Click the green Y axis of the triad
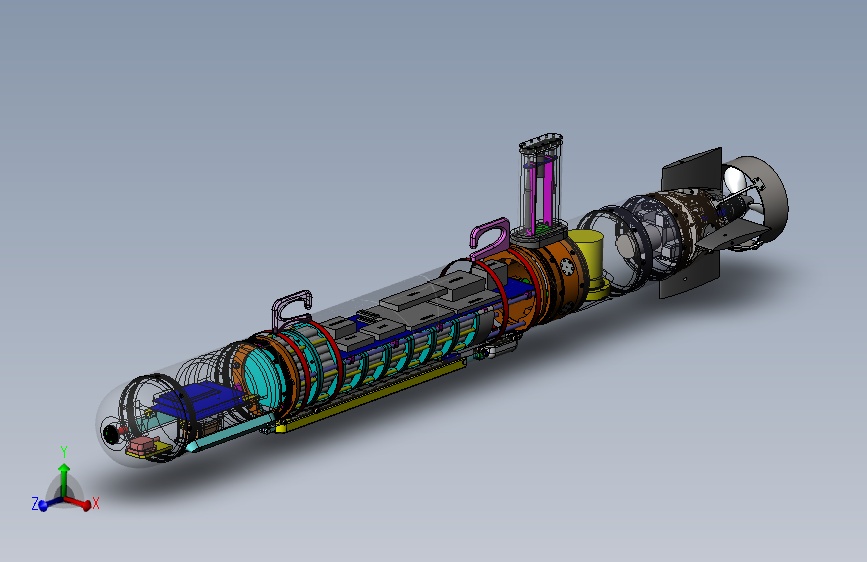Image resolution: width=867 pixels, height=562 pixels. coord(64,481)
